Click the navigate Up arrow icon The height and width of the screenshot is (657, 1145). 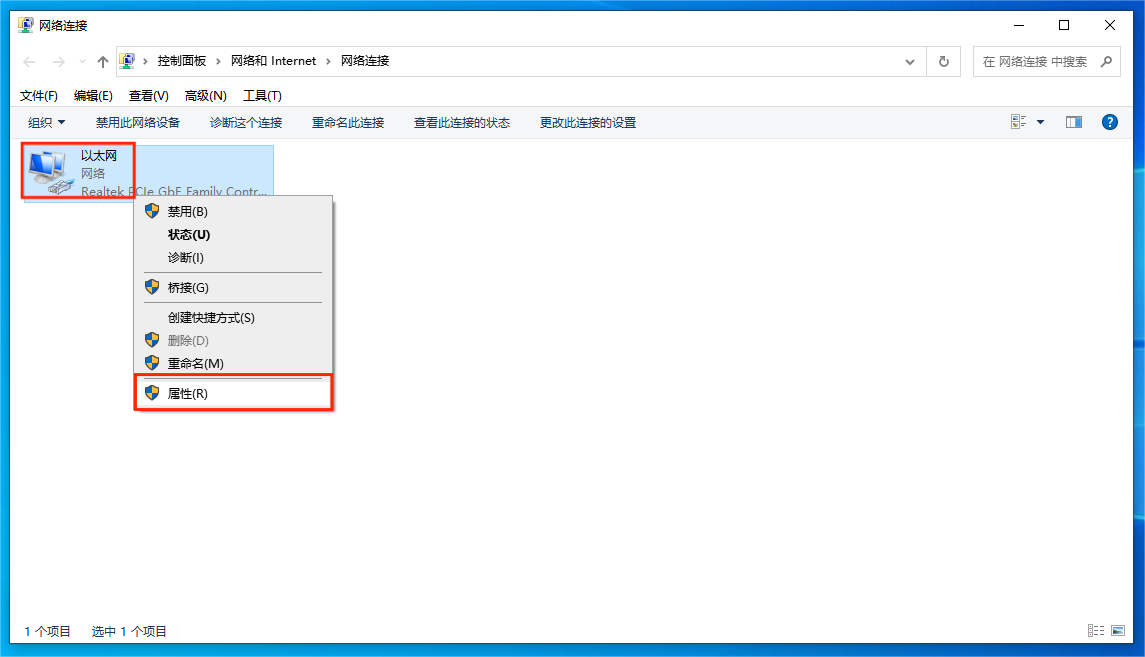coord(101,61)
